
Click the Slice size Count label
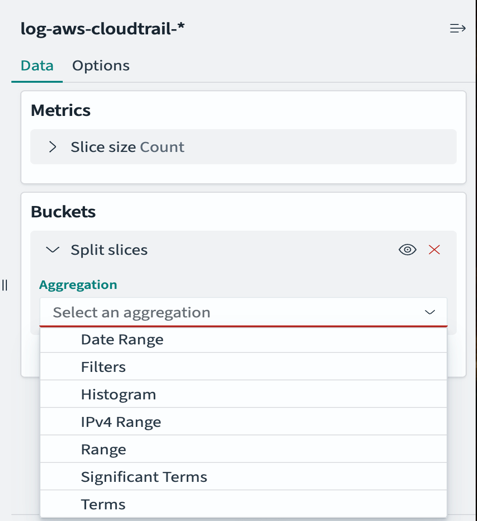tap(127, 147)
